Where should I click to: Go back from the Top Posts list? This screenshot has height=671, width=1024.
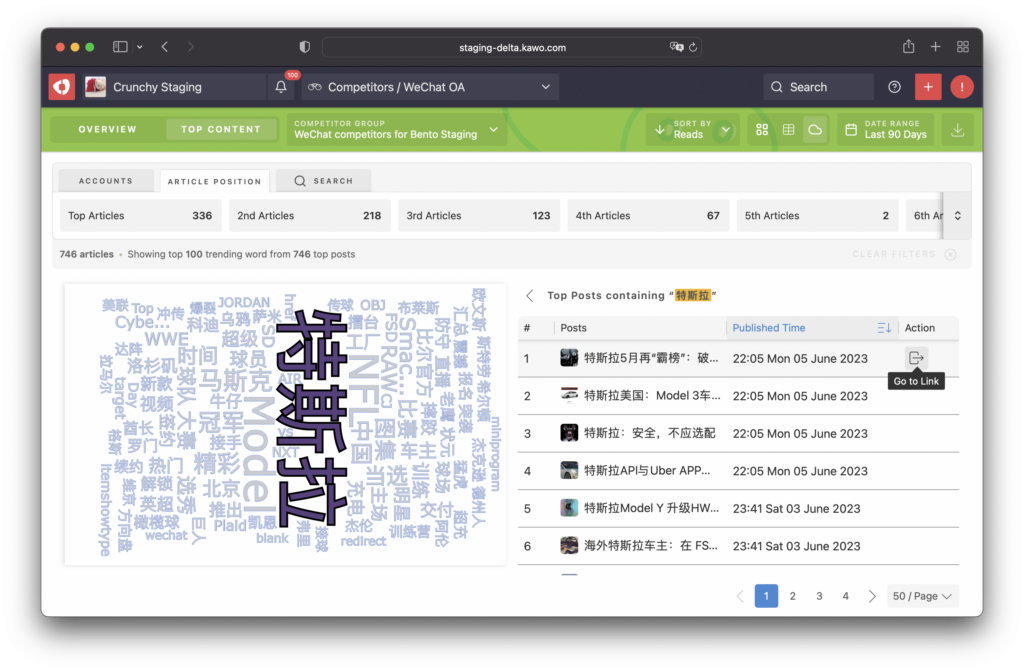(x=530, y=295)
